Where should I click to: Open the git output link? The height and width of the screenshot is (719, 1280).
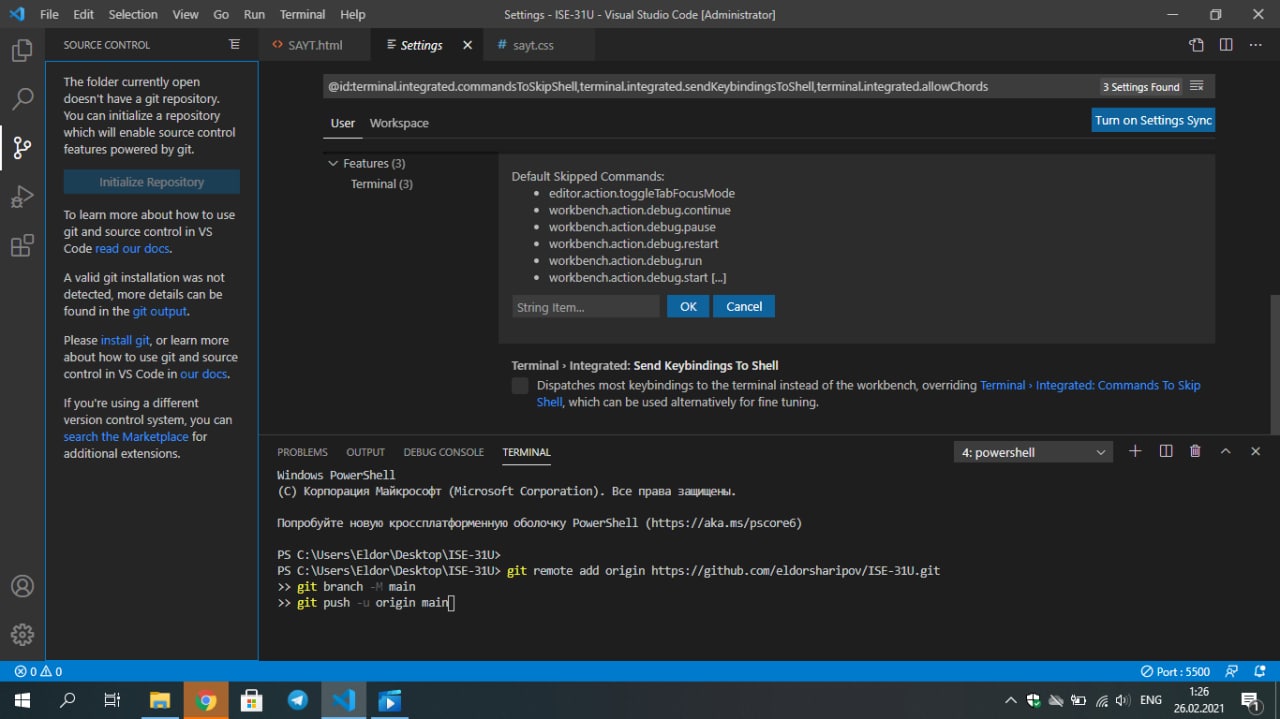160,311
